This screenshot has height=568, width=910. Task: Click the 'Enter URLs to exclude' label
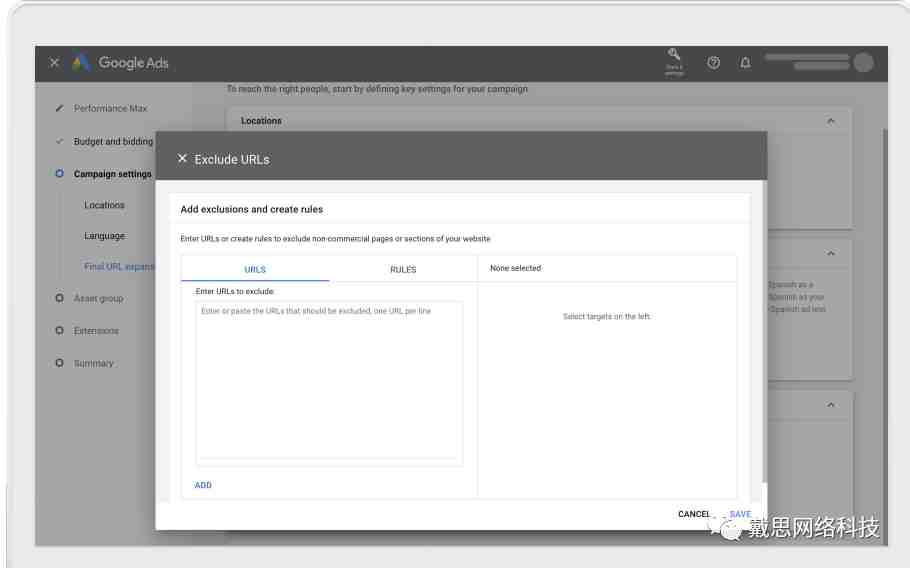[234, 291]
